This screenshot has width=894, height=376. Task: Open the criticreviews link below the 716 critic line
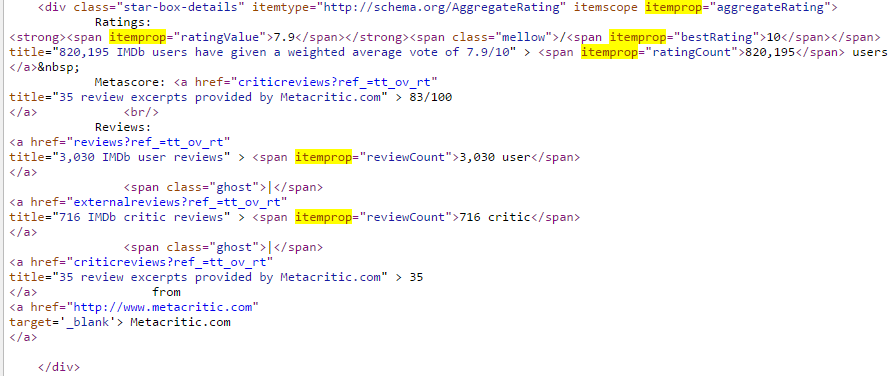(x=170, y=262)
